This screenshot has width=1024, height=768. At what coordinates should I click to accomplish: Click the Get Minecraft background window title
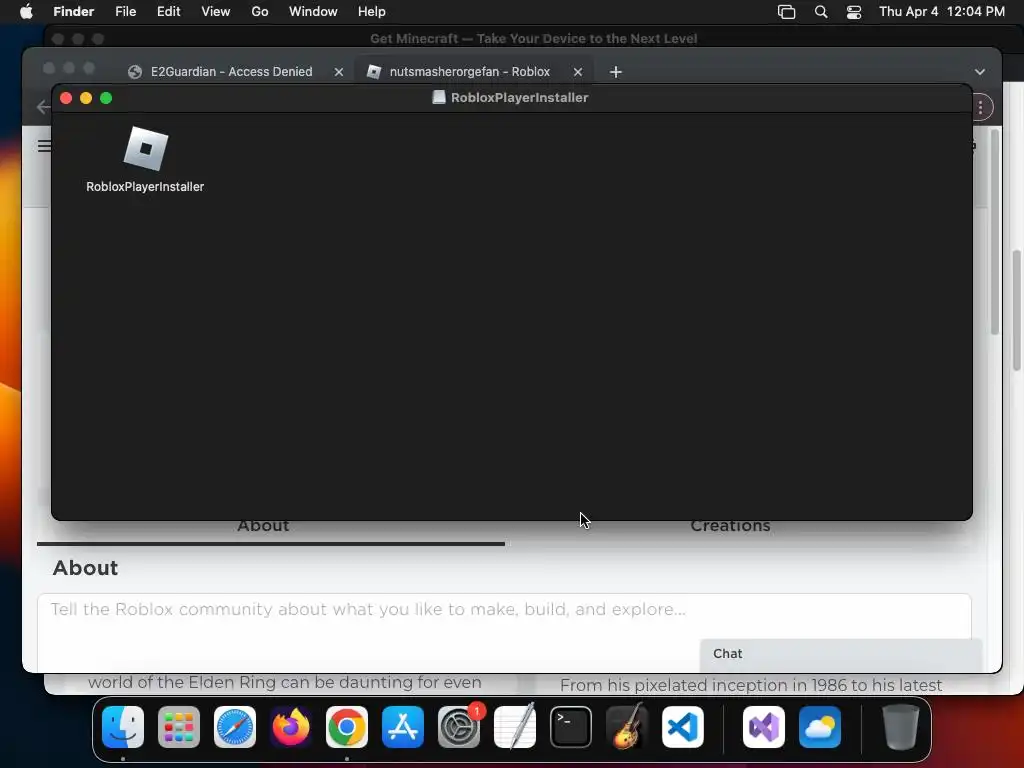coord(534,39)
